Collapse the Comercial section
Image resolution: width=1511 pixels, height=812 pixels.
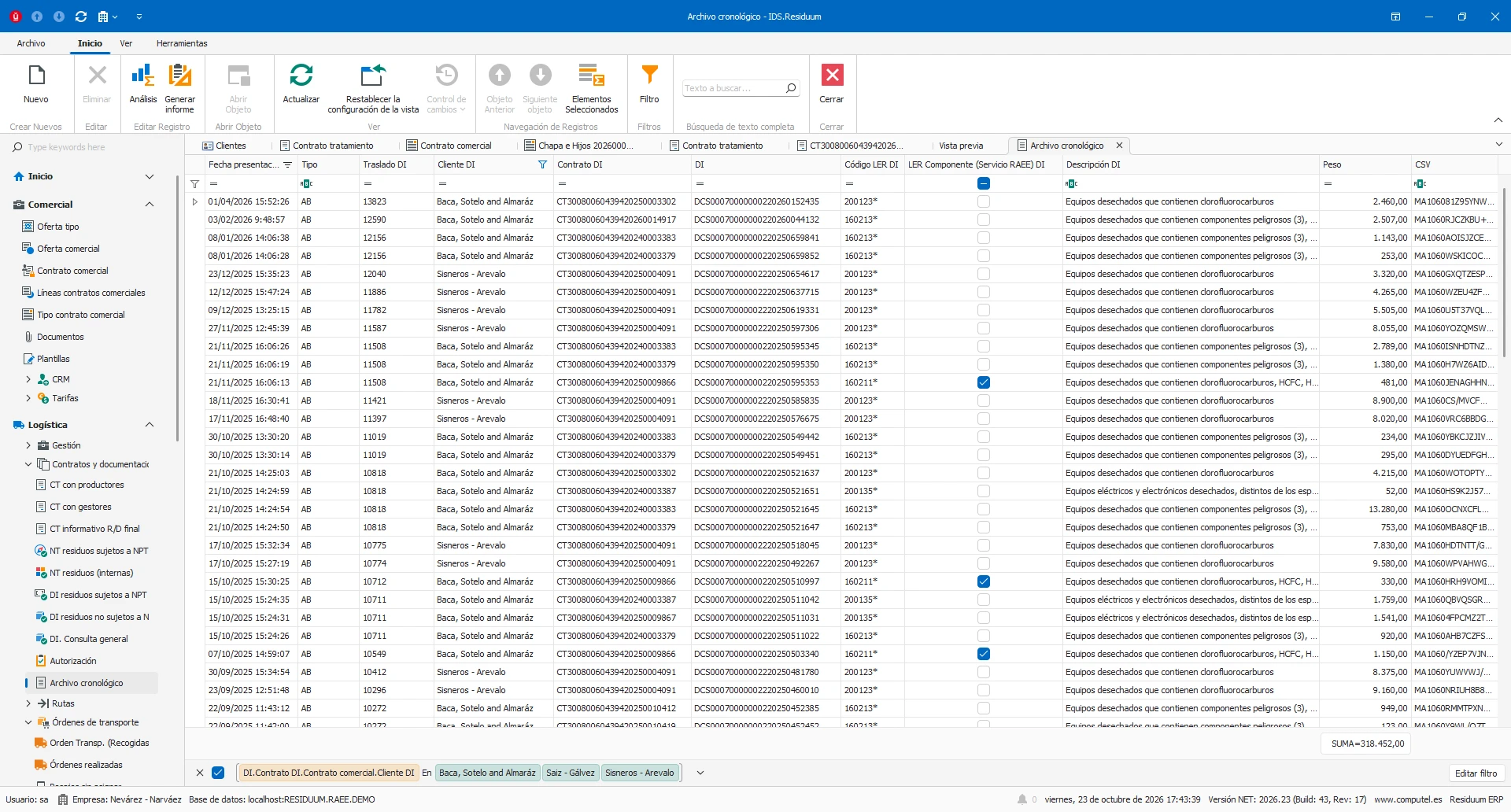[x=150, y=205]
